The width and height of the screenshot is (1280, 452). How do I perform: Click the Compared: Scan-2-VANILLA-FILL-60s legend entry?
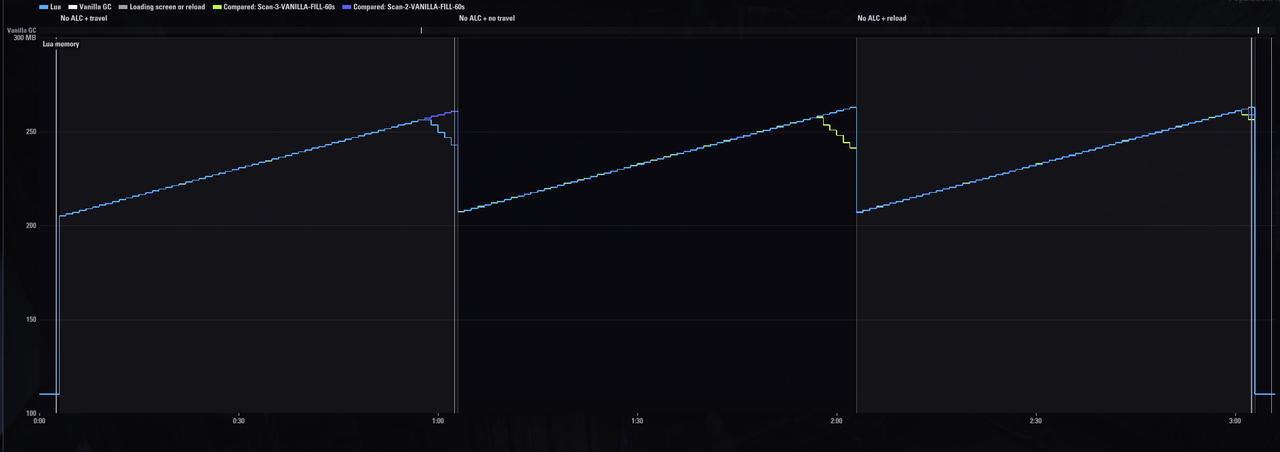click(x=403, y=7)
